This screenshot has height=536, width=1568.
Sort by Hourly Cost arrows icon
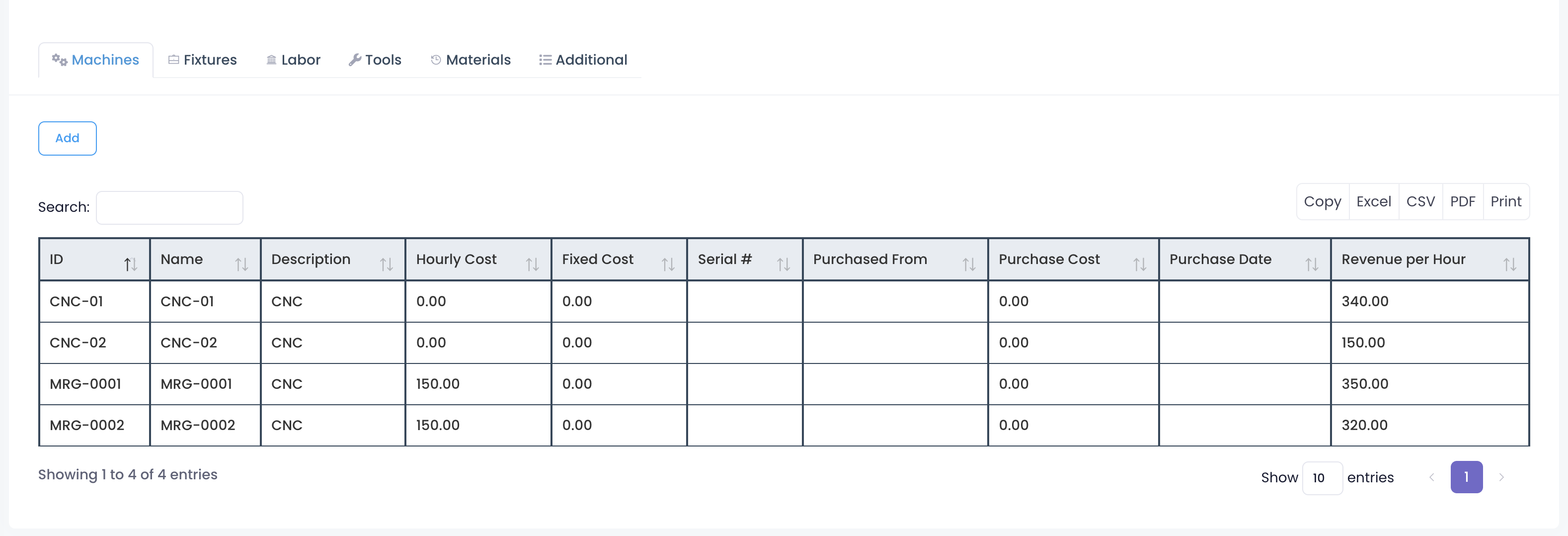[x=532, y=265]
